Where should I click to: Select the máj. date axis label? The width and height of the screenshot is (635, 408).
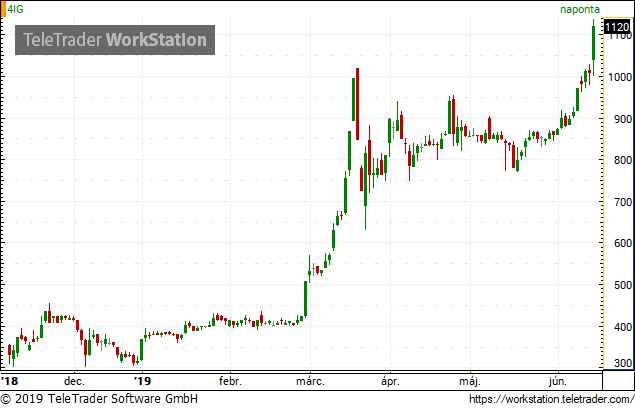click(x=470, y=381)
